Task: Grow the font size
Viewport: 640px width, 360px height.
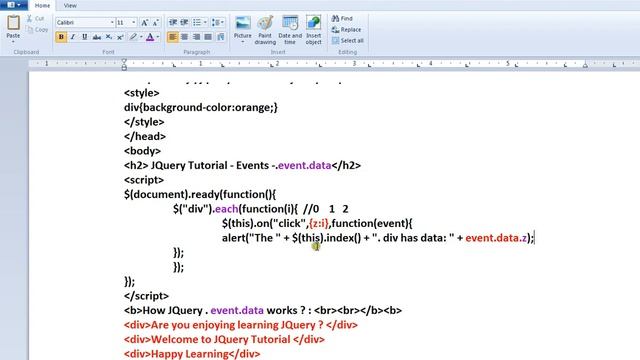Action: click(x=144, y=22)
